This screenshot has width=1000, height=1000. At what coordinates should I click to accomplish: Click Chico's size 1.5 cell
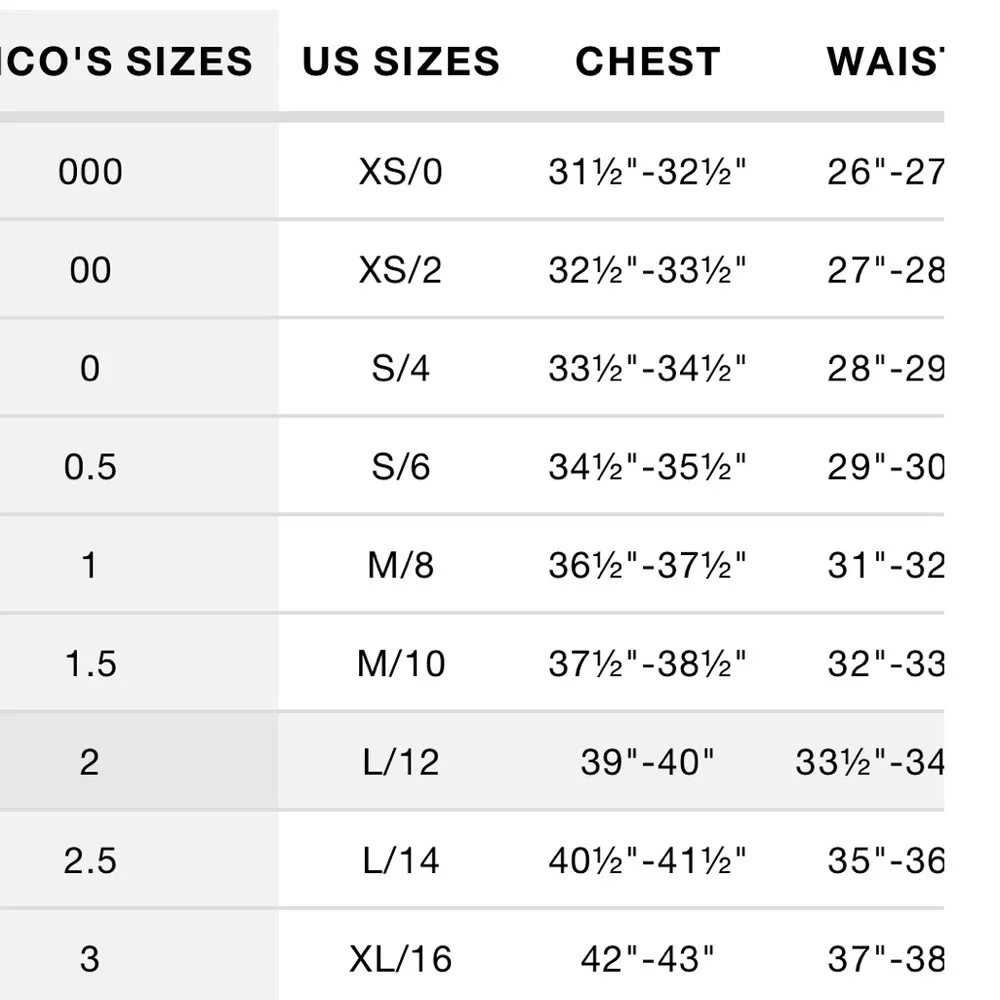[90, 663]
